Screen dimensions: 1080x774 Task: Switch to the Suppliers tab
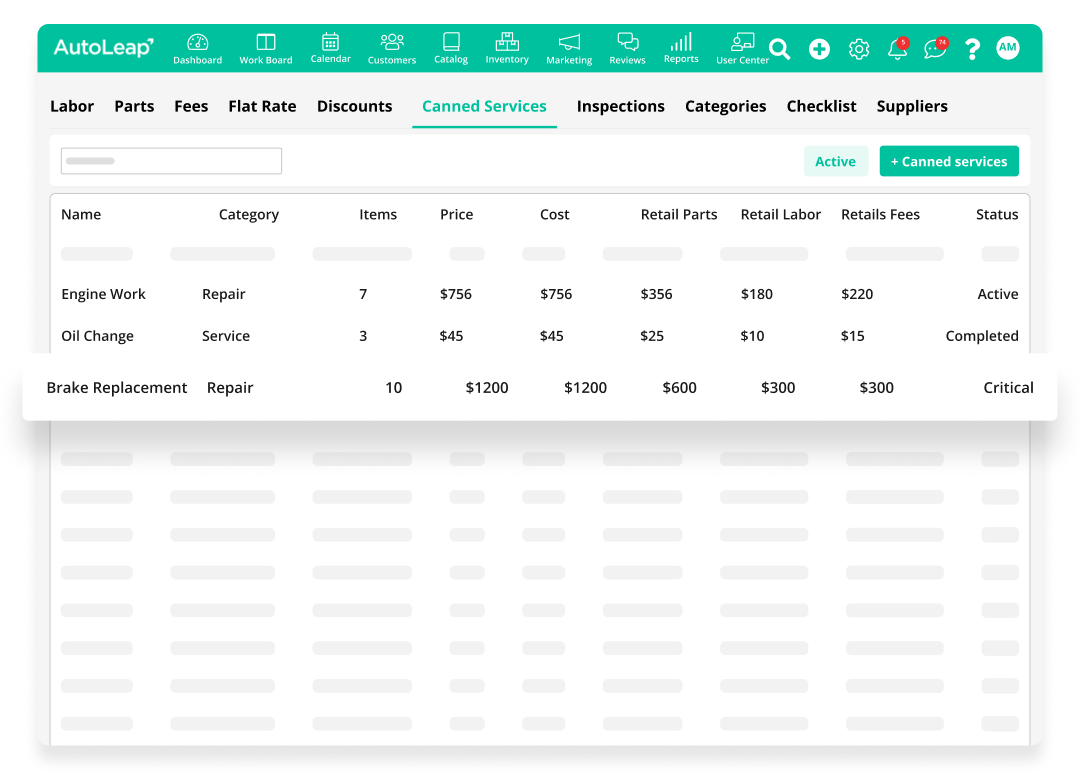click(912, 106)
